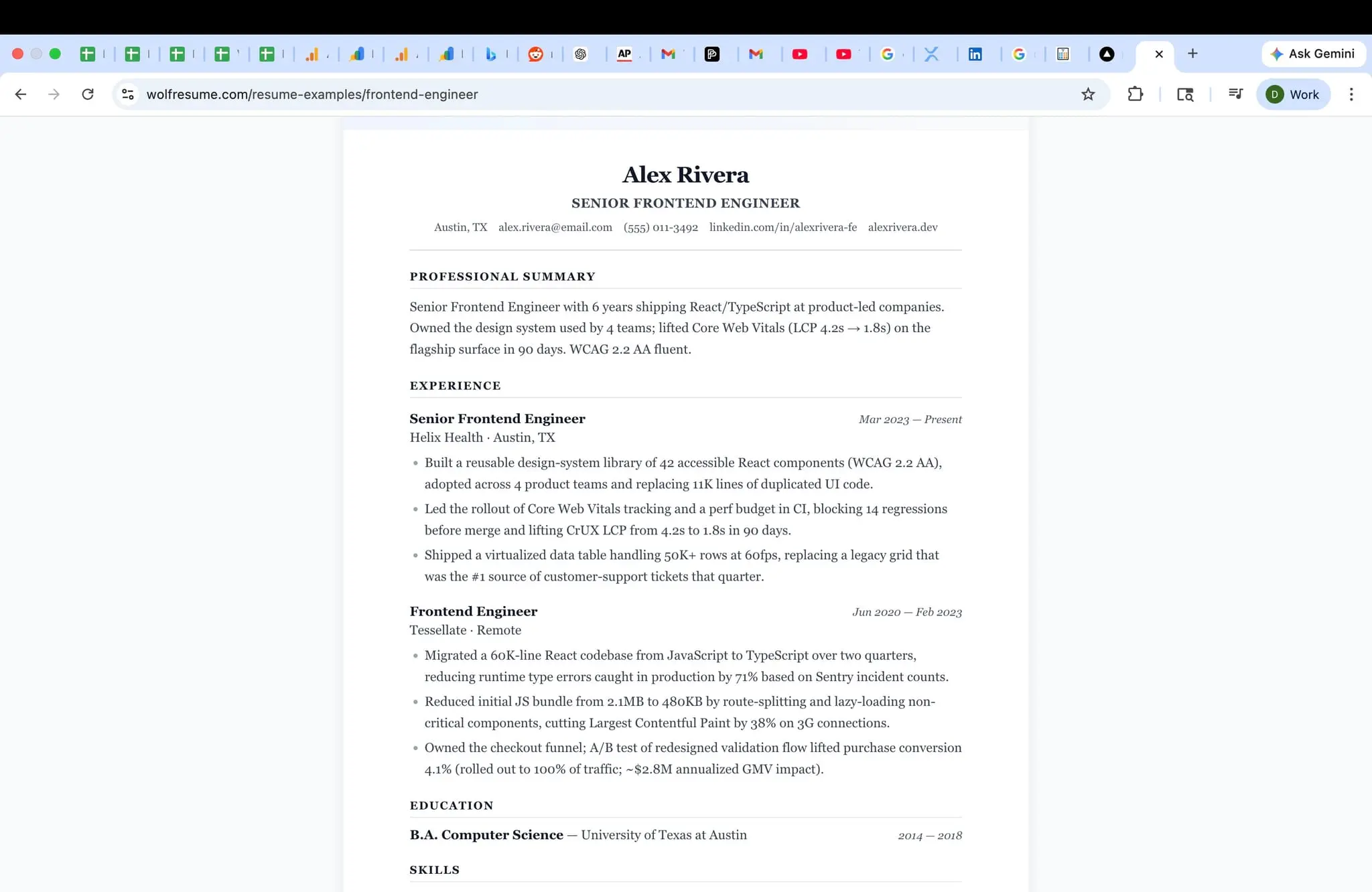The image size is (1372, 892).
Task: Open the Extensions puzzle-piece menu
Action: point(1135,94)
